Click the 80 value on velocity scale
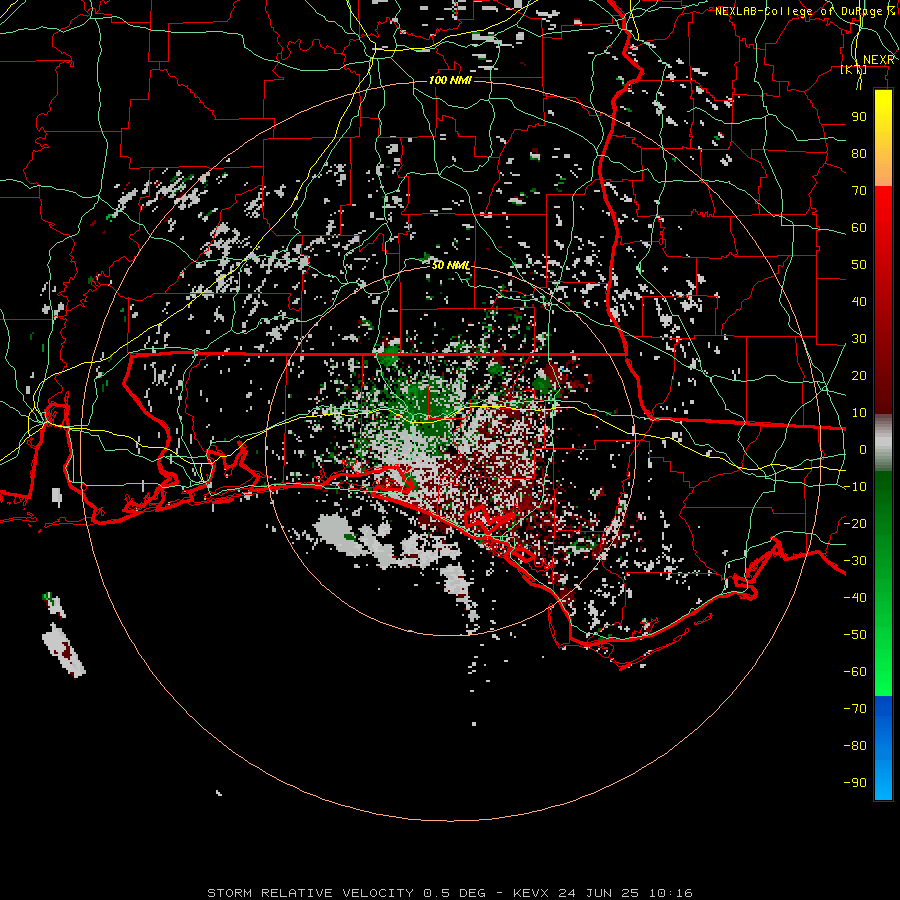The height and width of the screenshot is (900, 900). pyautogui.click(x=859, y=154)
